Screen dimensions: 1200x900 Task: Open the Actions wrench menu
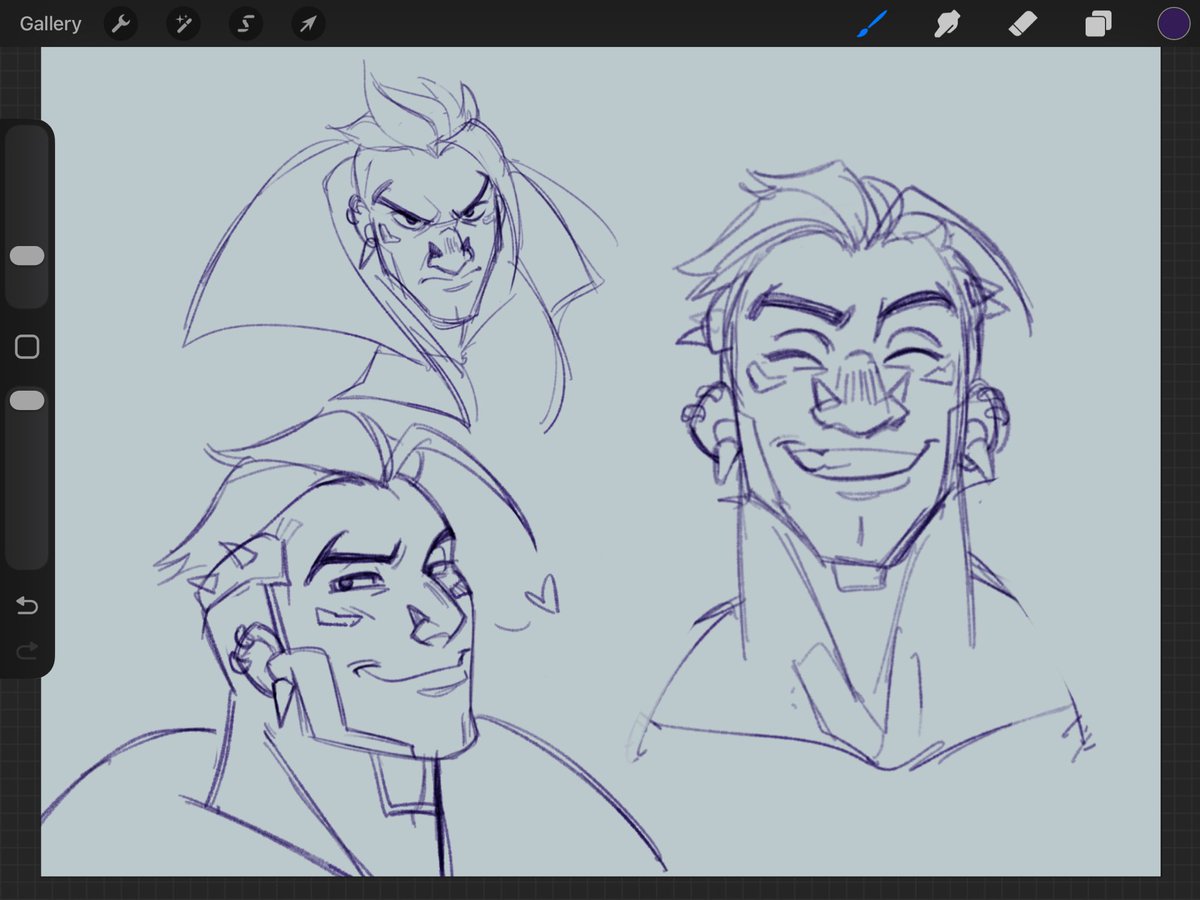point(121,24)
